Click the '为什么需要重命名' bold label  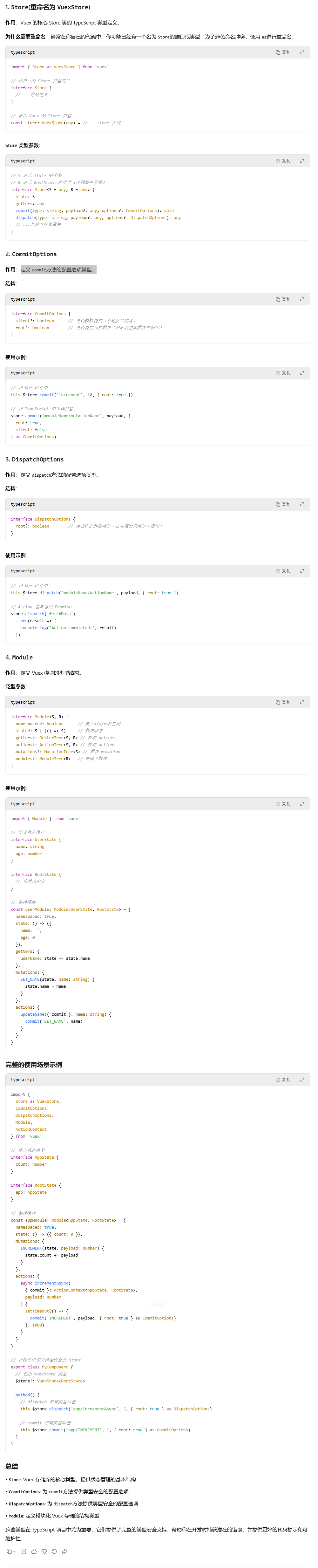pyautogui.click(x=25, y=37)
